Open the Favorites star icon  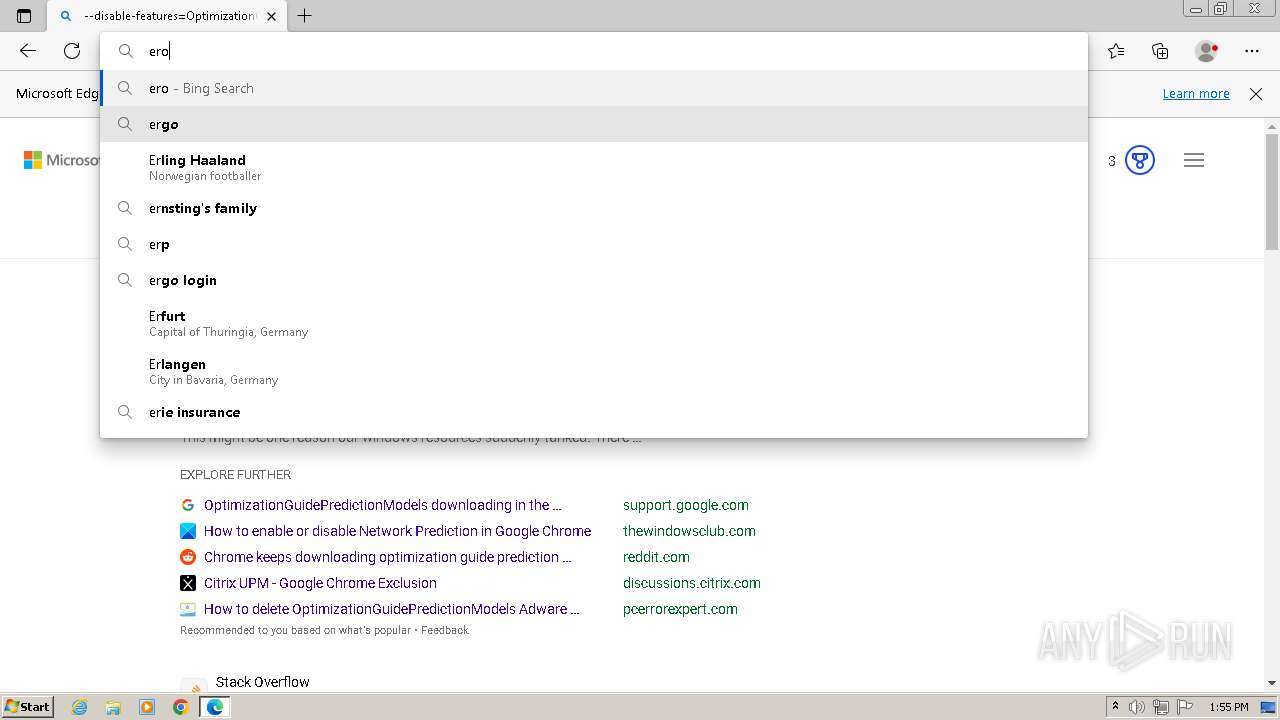tap(1116, 51)
